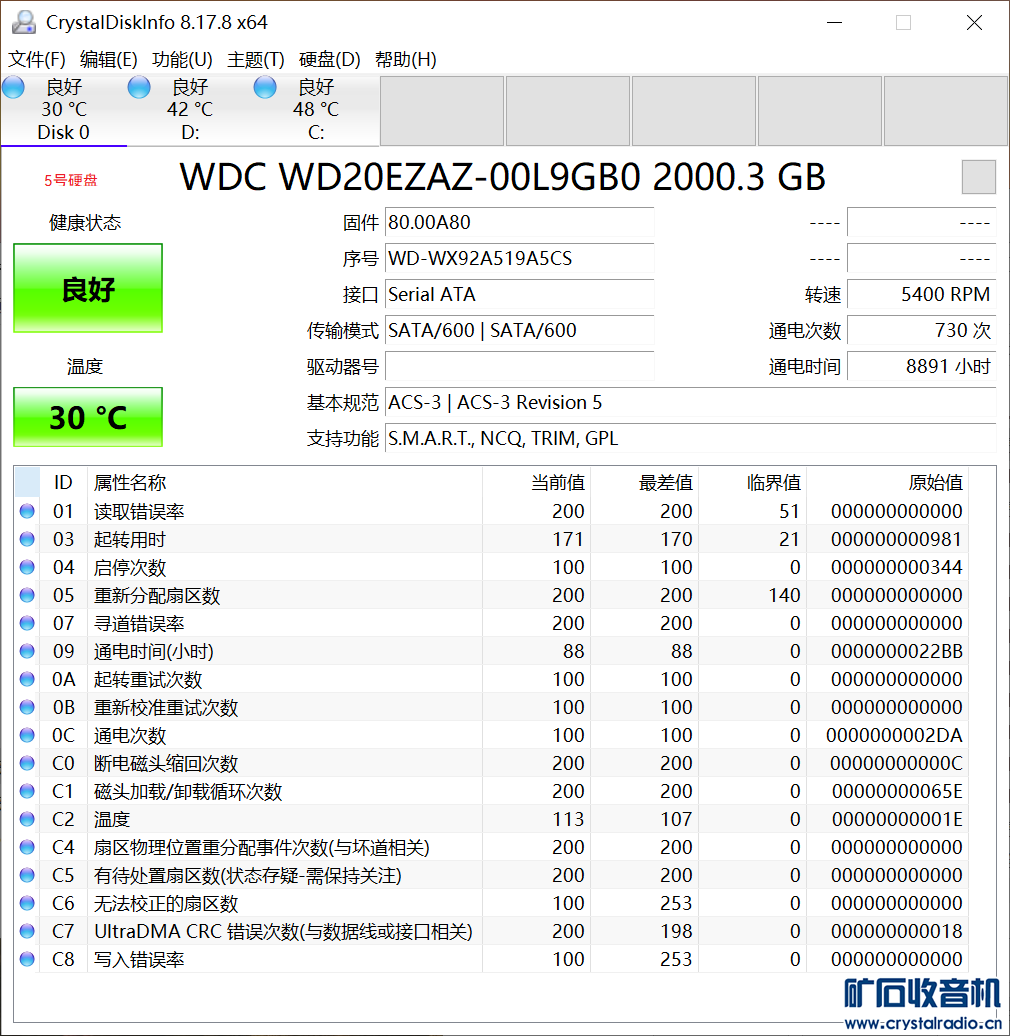This screenshot has width=1010, height=1036.
Task: Select the C: drive tab
Action: pyautogui.click(x=316, y=110)
